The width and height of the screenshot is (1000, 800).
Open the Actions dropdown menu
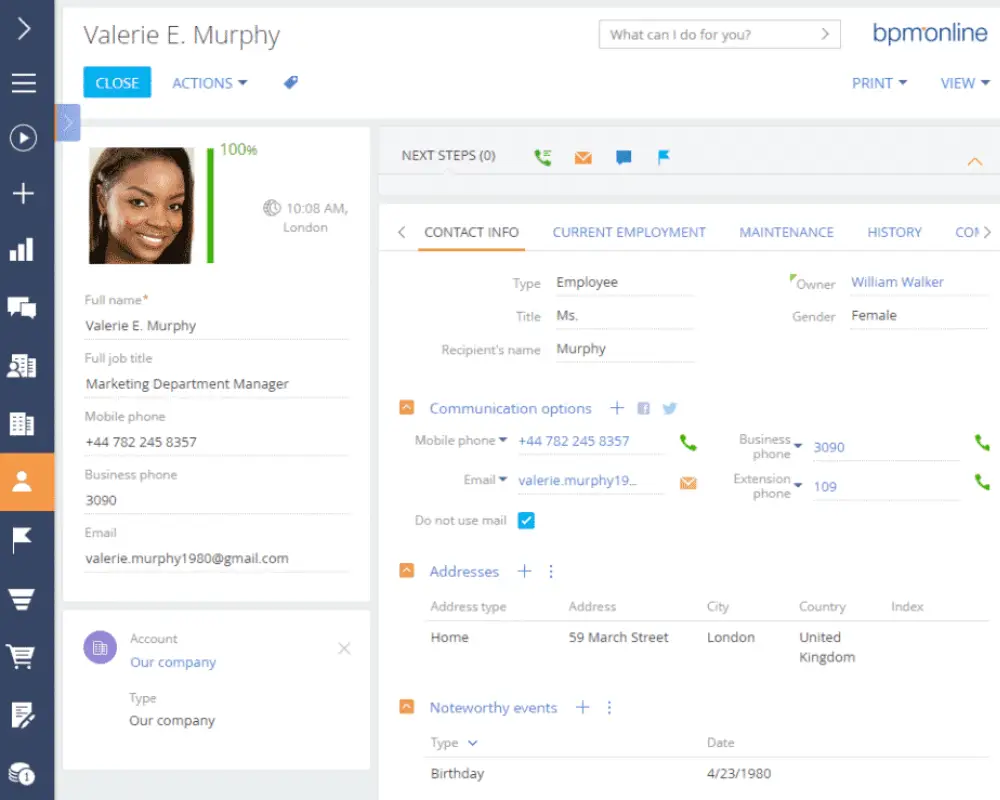(x=209, y=83)
